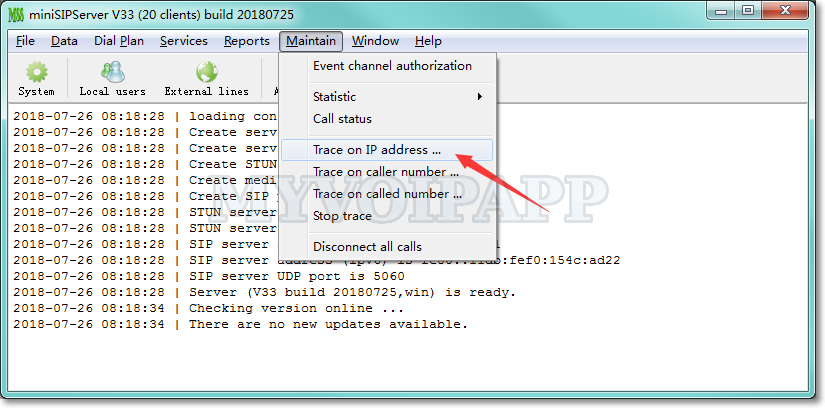Image resolution: width=825 pixels, height=408 pixels.
Task: Open the System settings toolbar icon
Action: [x=36, y=79]
